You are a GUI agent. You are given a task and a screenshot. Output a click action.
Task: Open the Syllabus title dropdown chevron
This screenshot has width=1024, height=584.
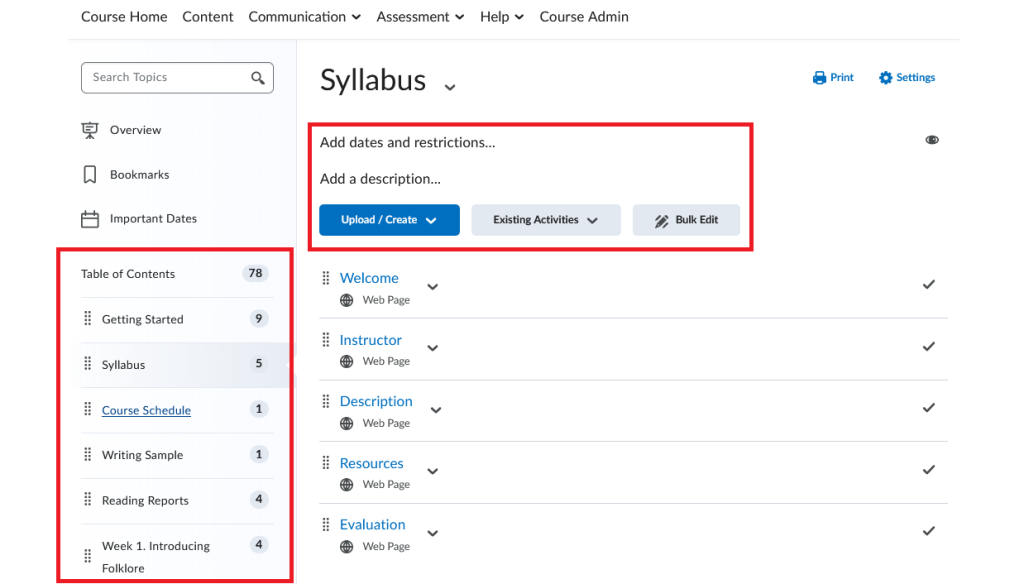click(x=450, y=87)
